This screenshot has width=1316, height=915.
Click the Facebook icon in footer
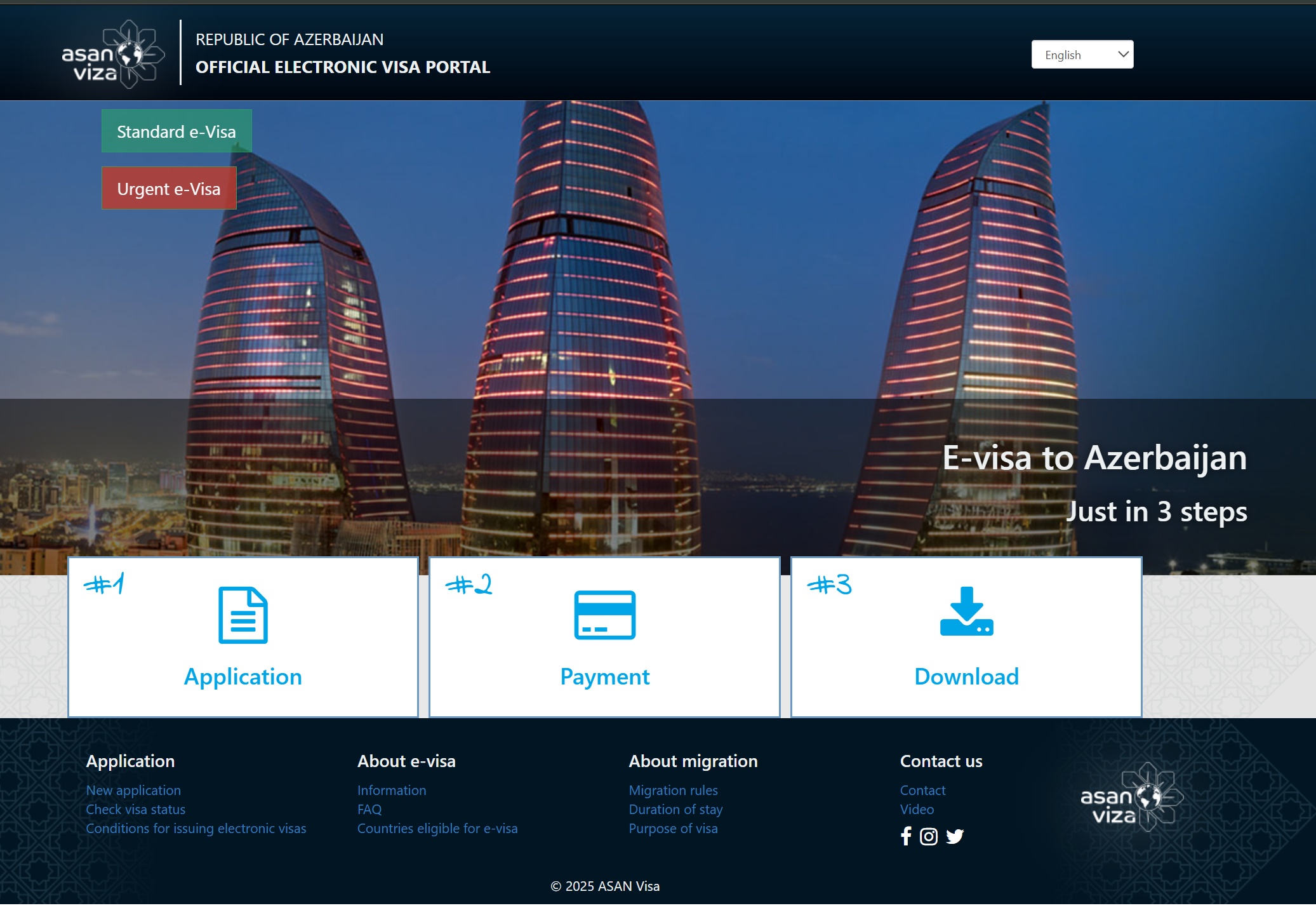pos(906,836)
